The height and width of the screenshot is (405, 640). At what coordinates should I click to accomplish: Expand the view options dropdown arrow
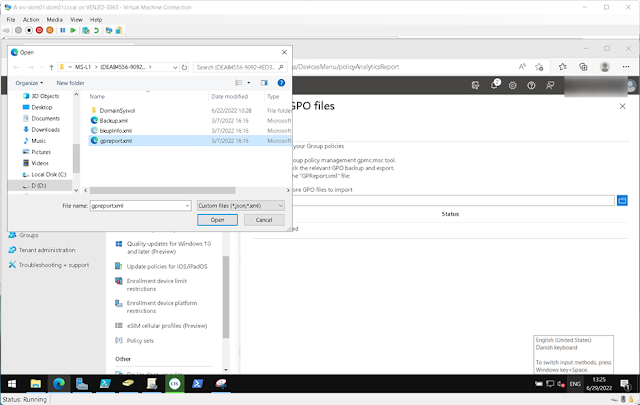(249, 83)
